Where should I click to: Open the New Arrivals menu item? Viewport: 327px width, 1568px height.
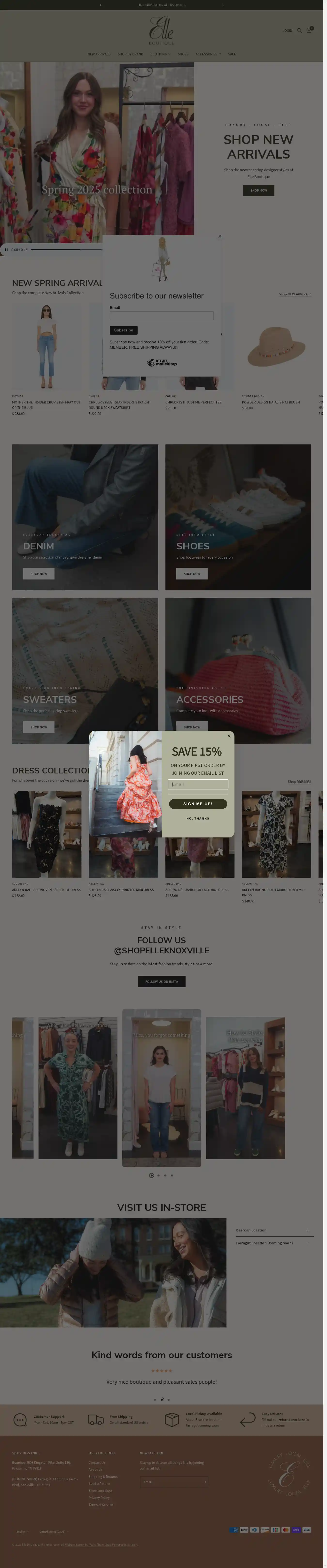(x=99, y=54)
